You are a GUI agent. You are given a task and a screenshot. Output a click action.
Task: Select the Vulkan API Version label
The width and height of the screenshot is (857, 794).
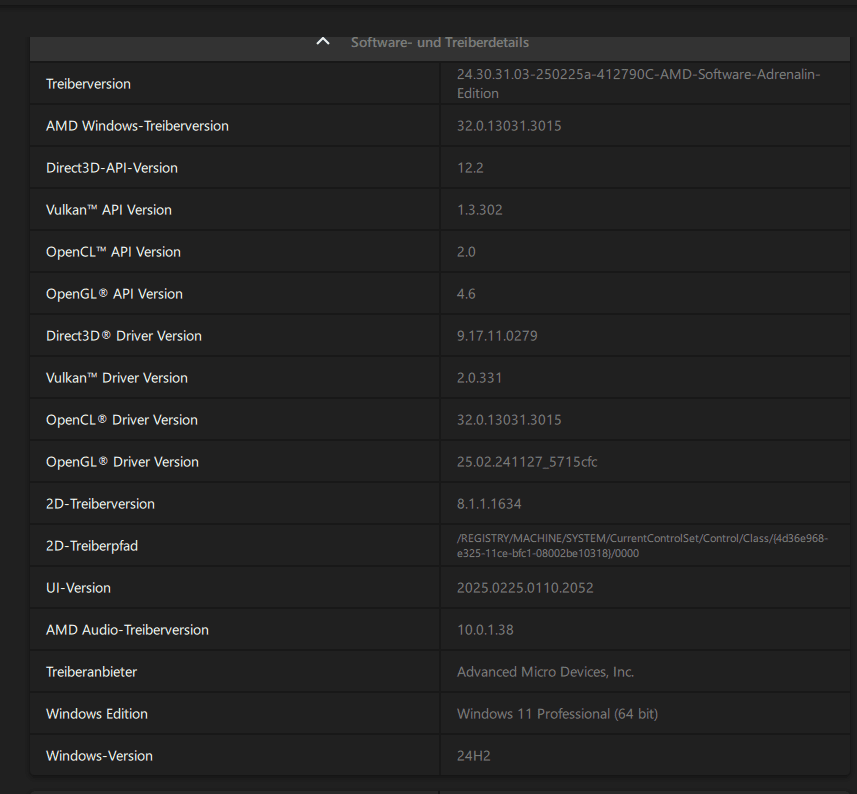point(109,210)
